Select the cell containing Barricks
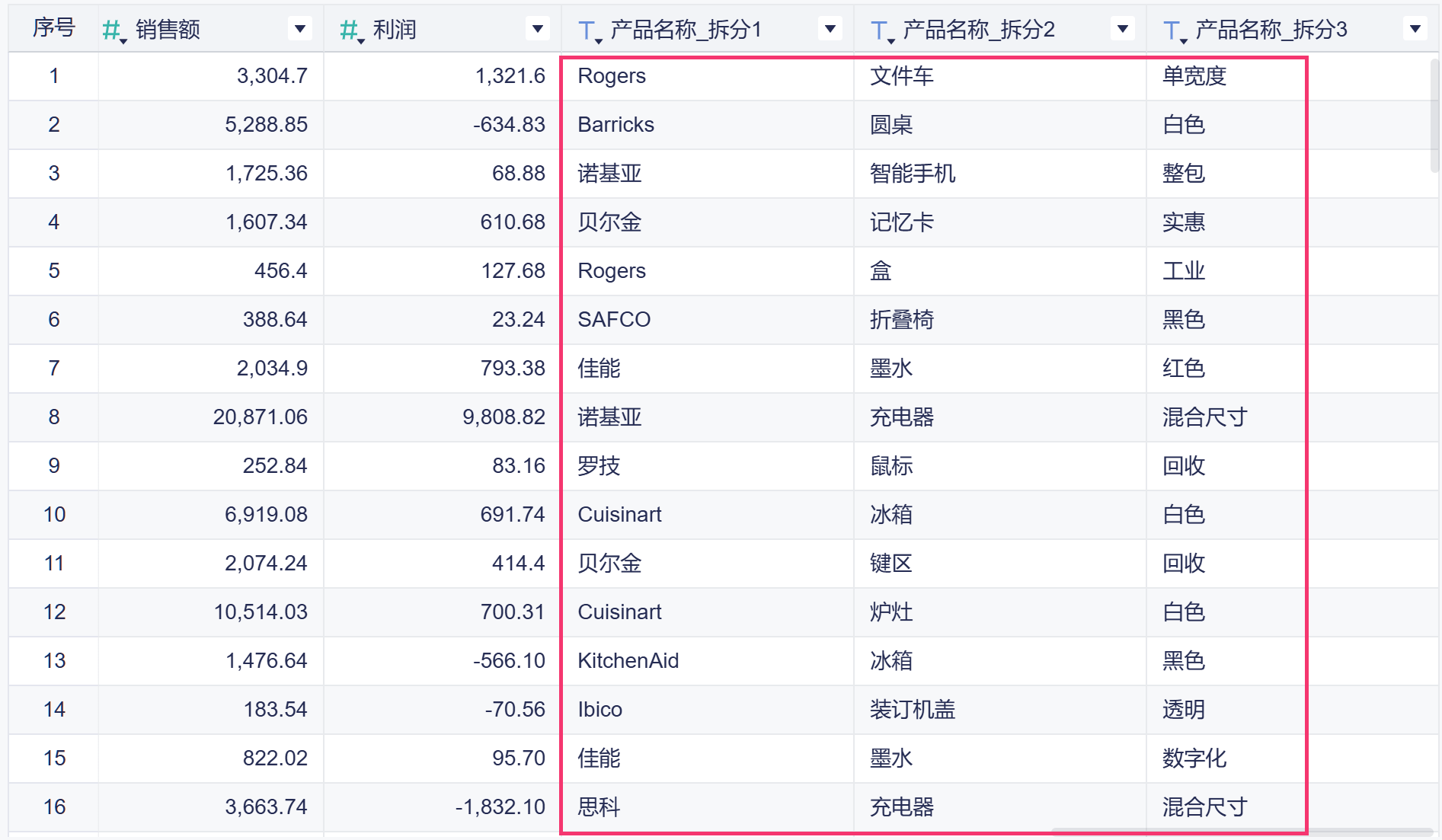The image size is (1442, 840). pyautogui.click(x=615, y=125)
